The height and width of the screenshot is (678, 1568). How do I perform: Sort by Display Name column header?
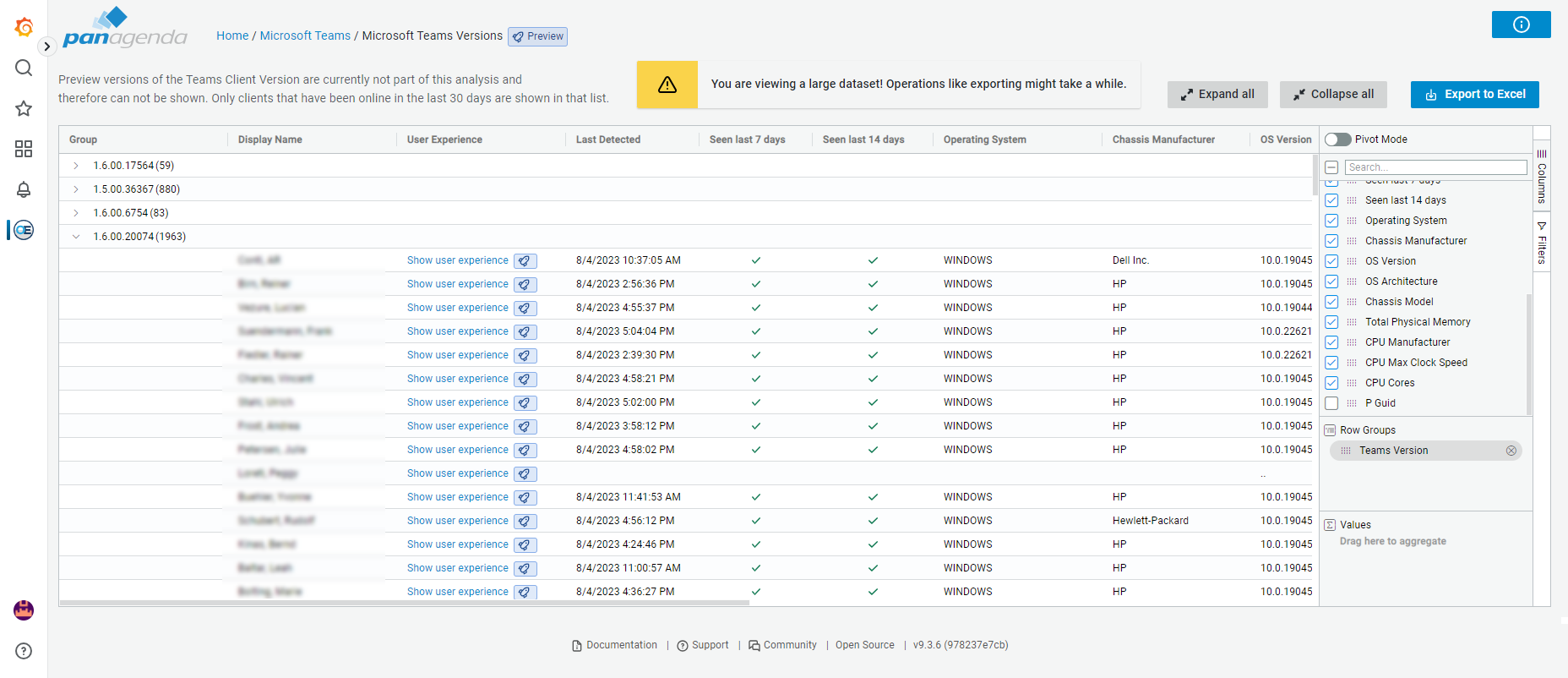[270, 139]
